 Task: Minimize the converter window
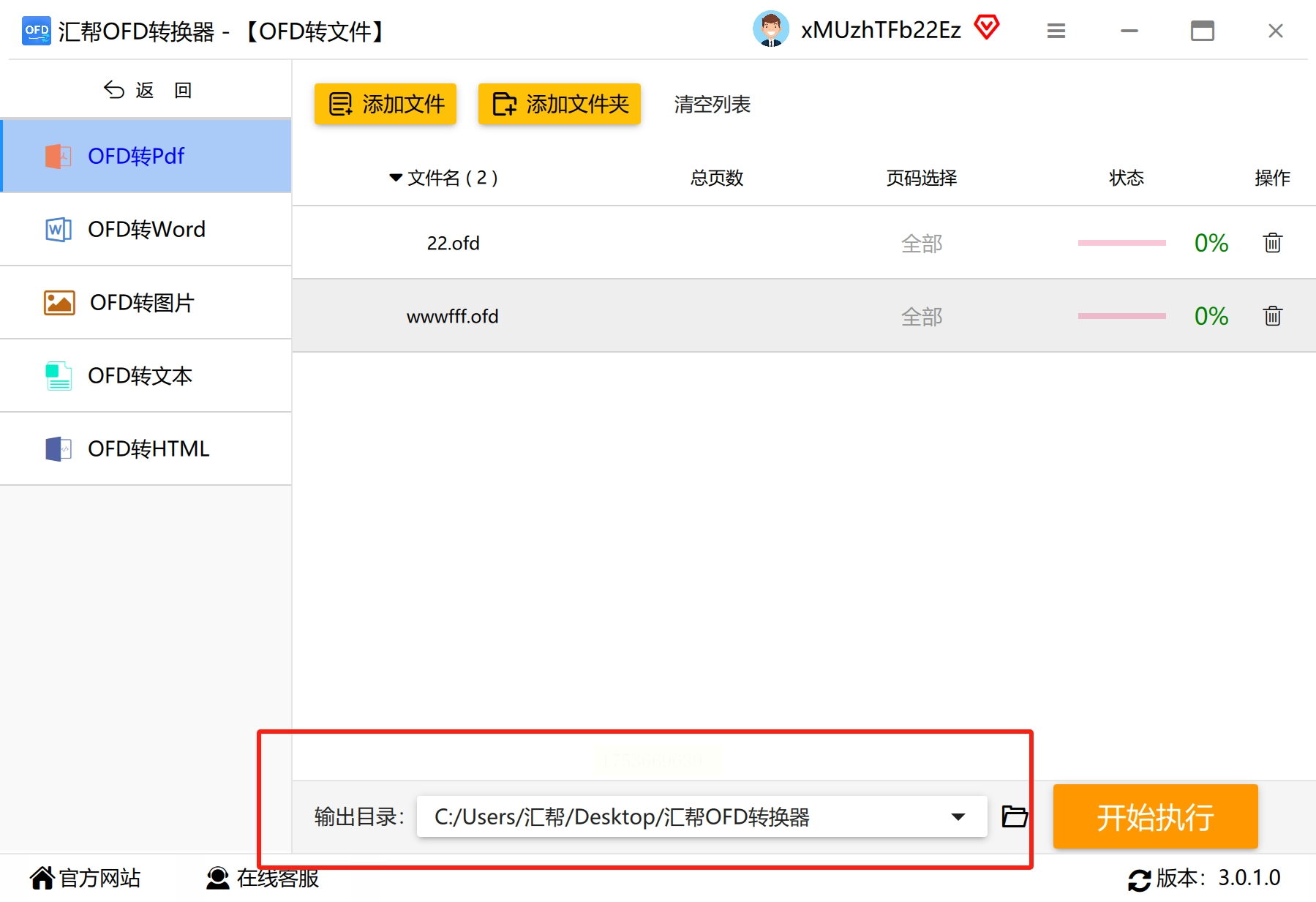tap(1129, 31)
